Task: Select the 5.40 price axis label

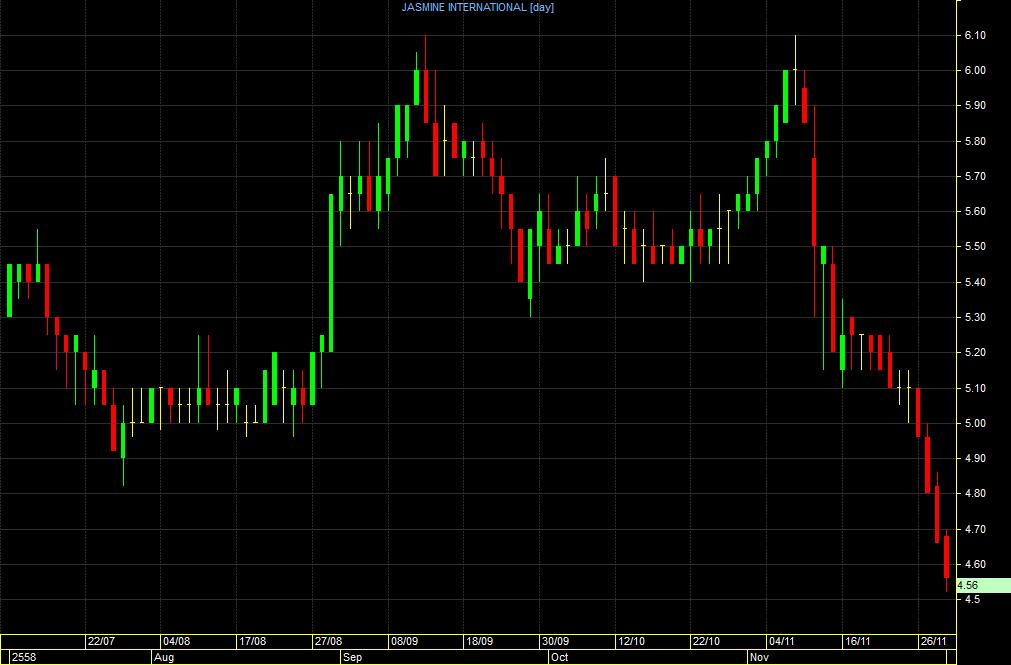Action: point(975,283)
